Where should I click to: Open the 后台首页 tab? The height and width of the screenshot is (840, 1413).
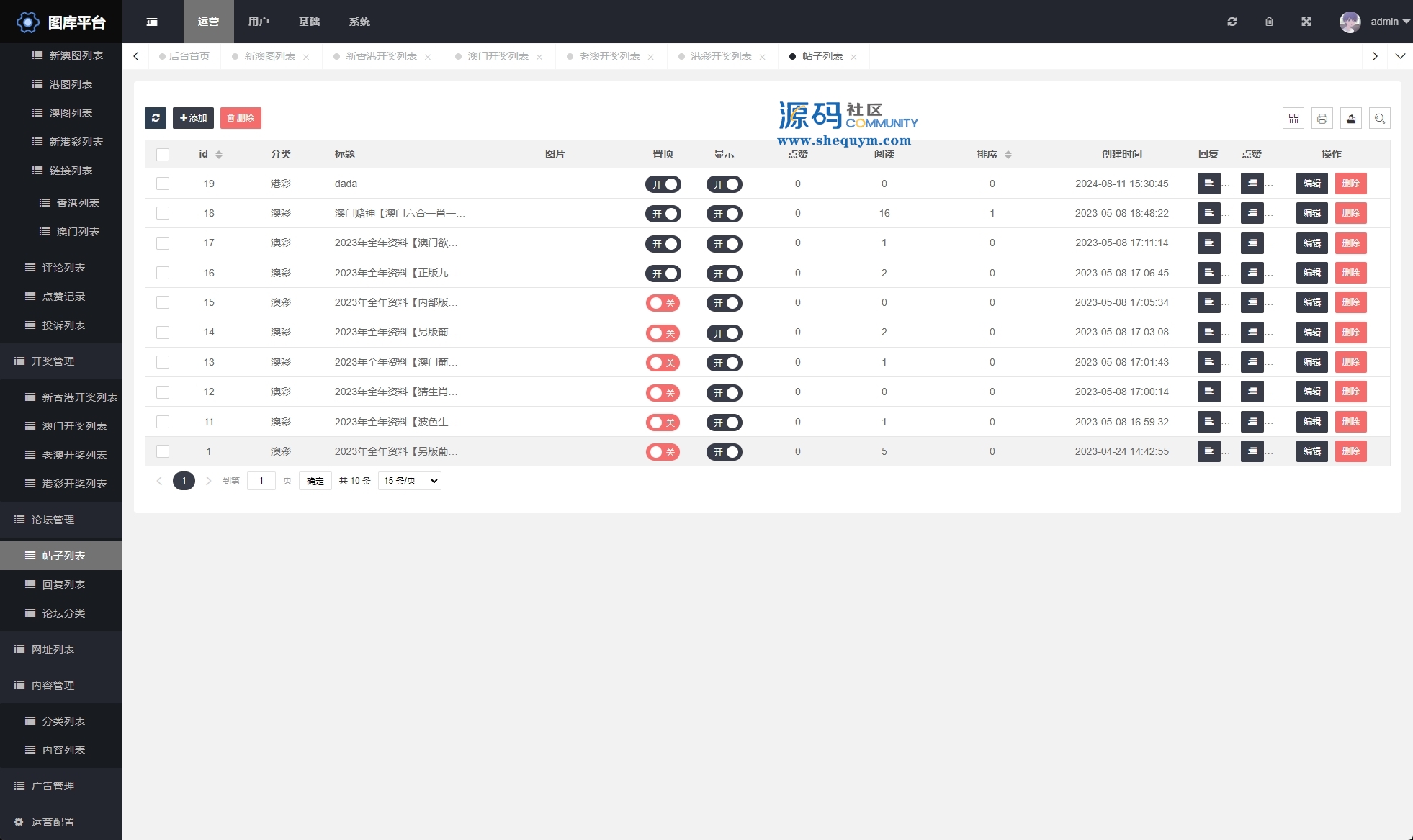(184, 56)
